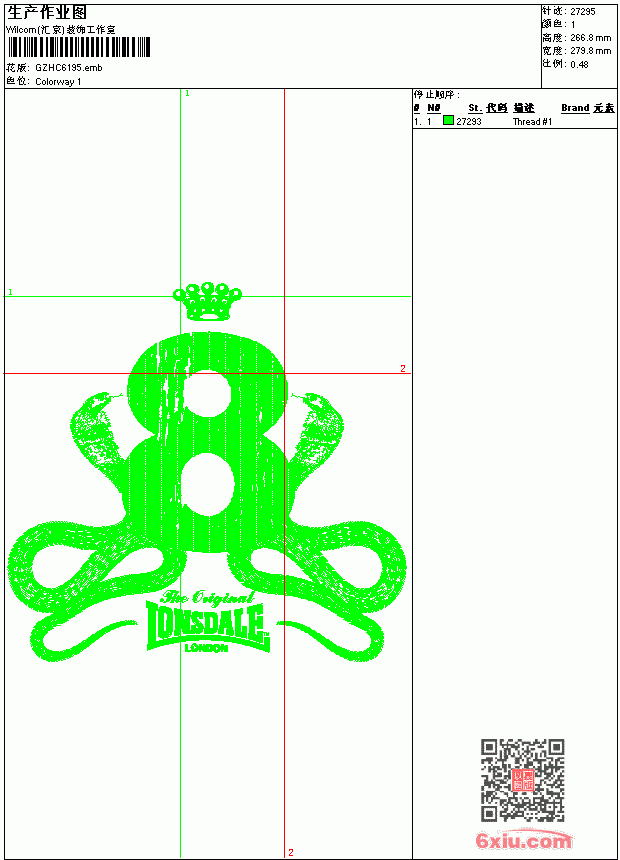Click the QR code image

[x=523, y=780]
